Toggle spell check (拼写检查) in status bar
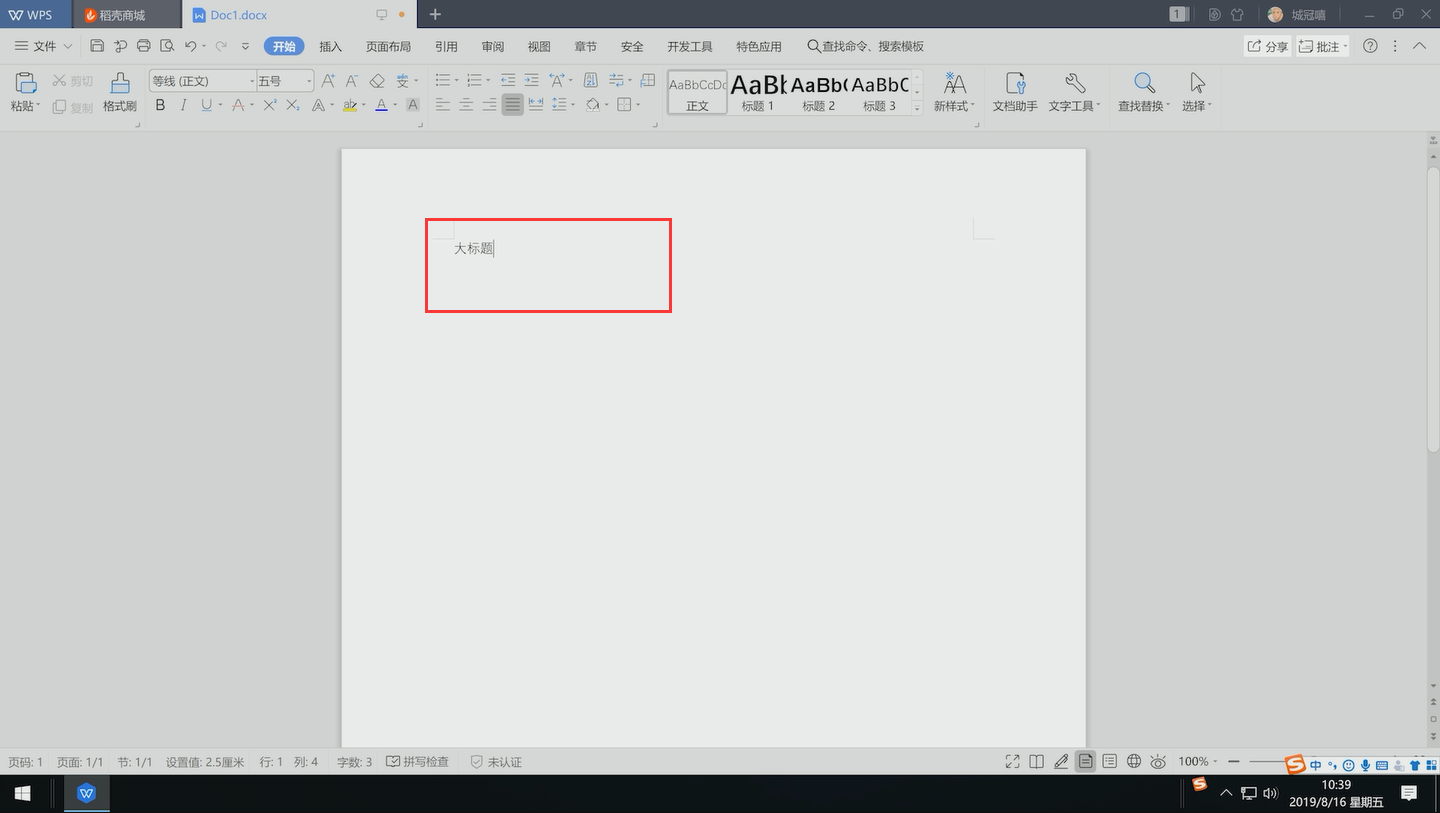 click(x=417, y=762)
